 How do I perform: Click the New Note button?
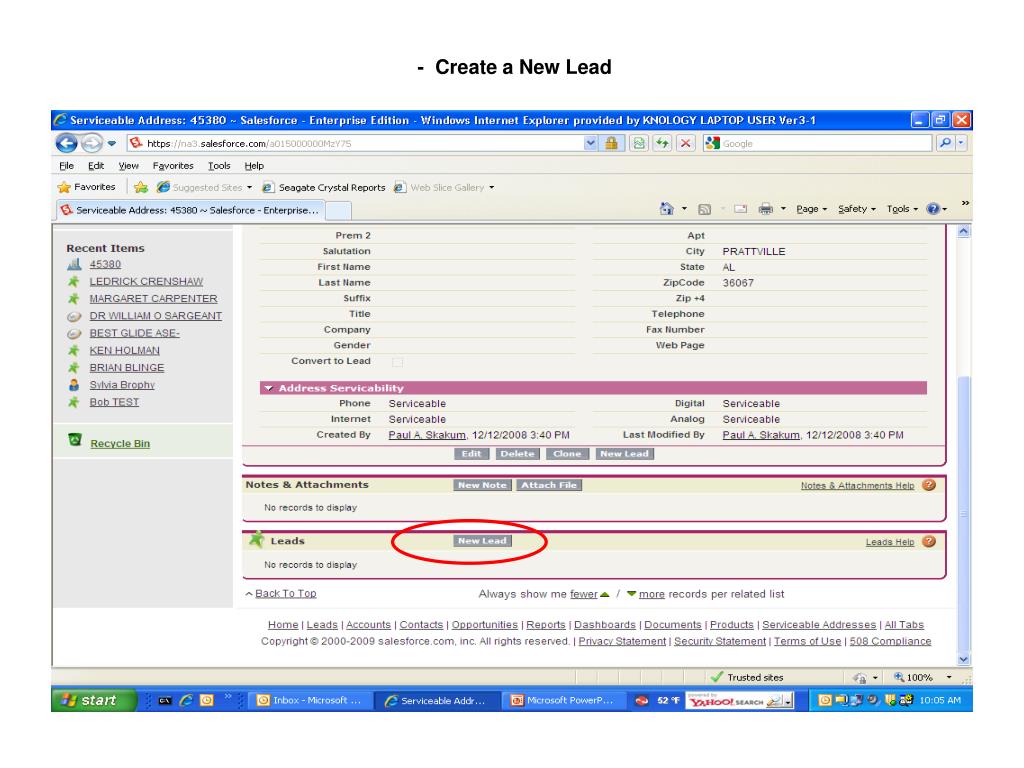click(x=482, y=485)
